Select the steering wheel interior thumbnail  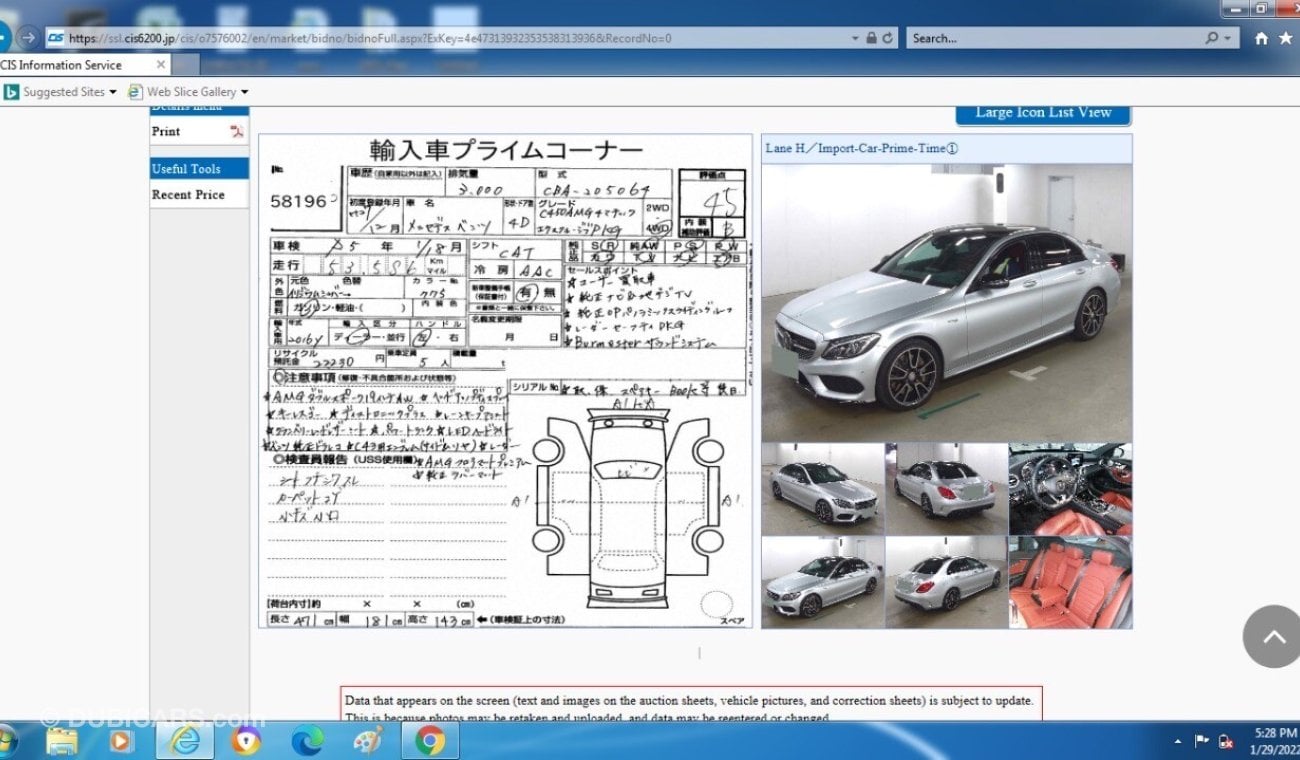coord(1070,489)
